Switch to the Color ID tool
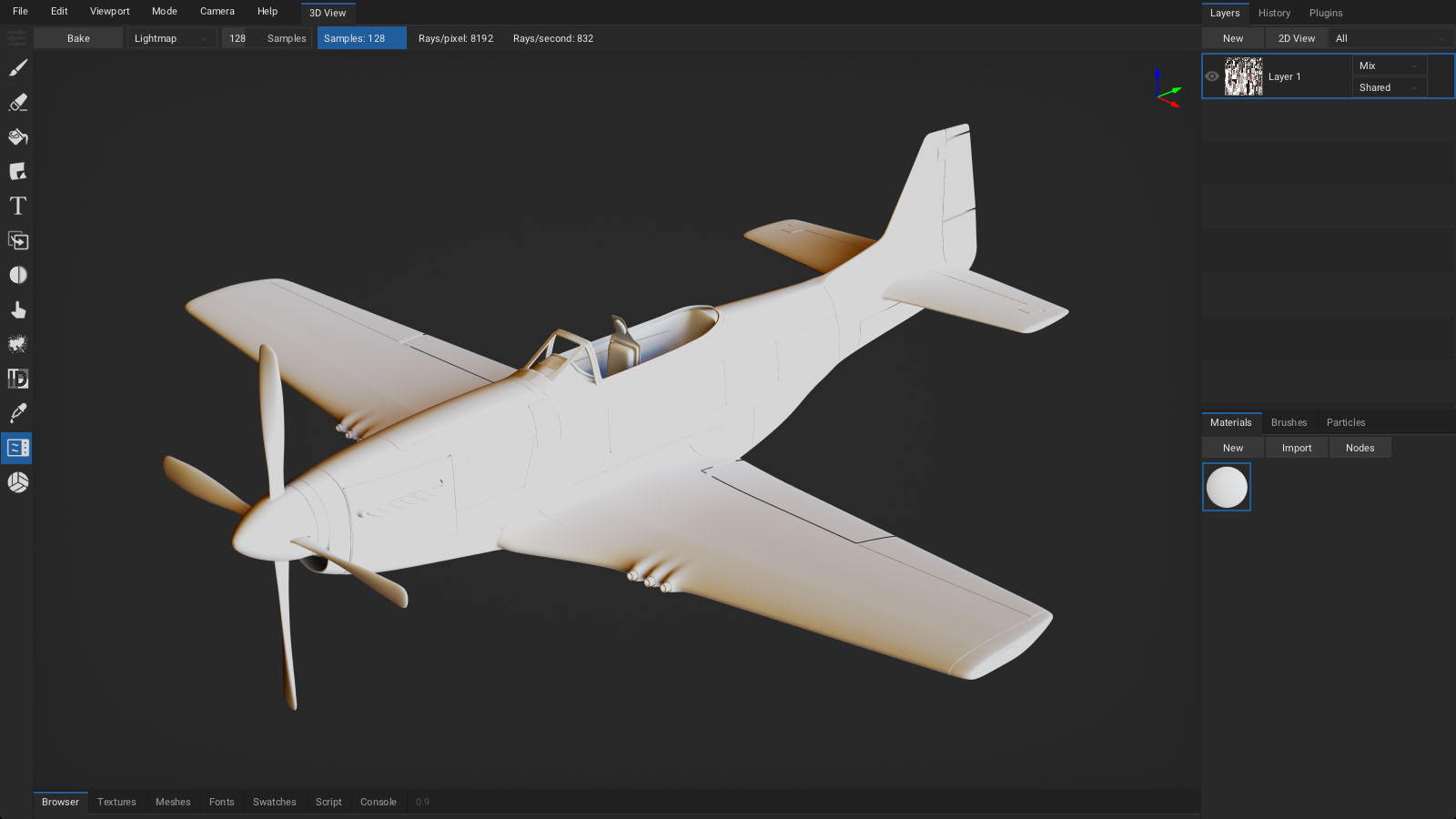 [18, 379]
